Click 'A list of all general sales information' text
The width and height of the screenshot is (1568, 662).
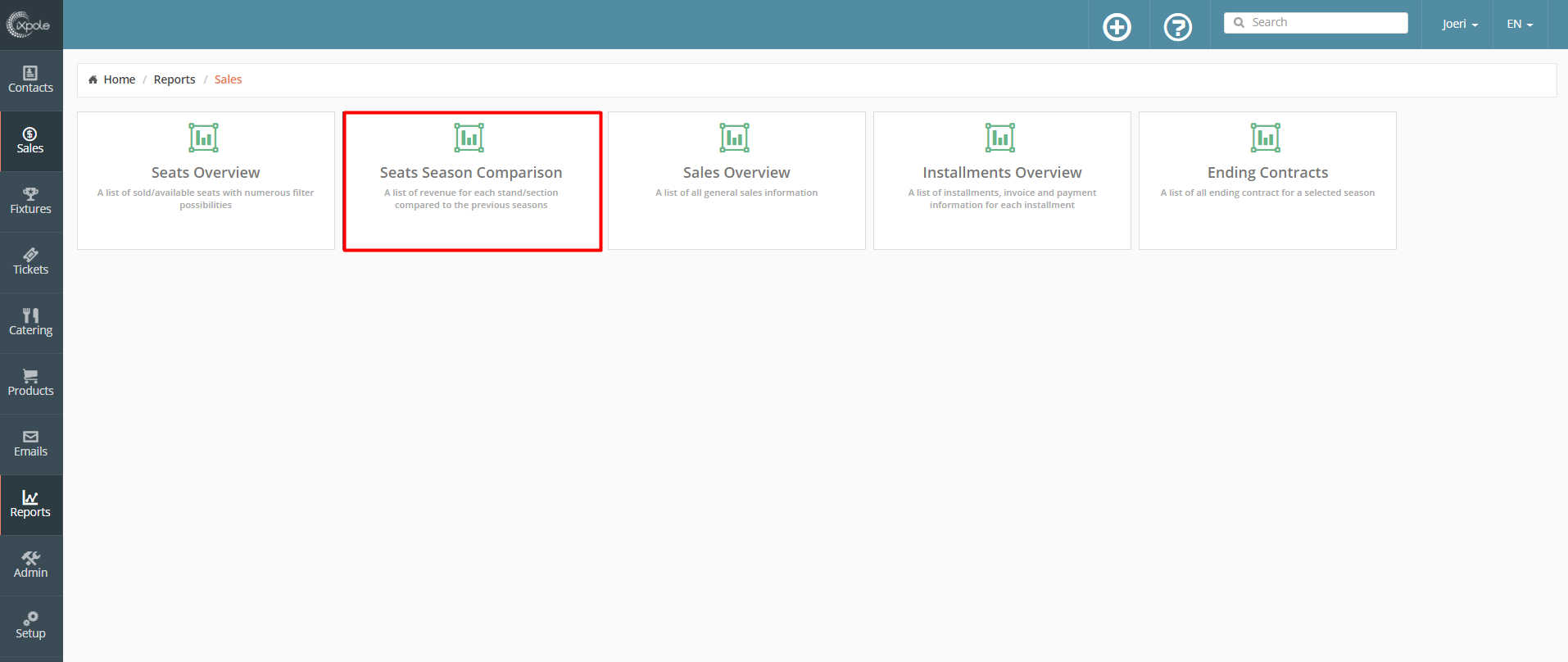(736, 193)
